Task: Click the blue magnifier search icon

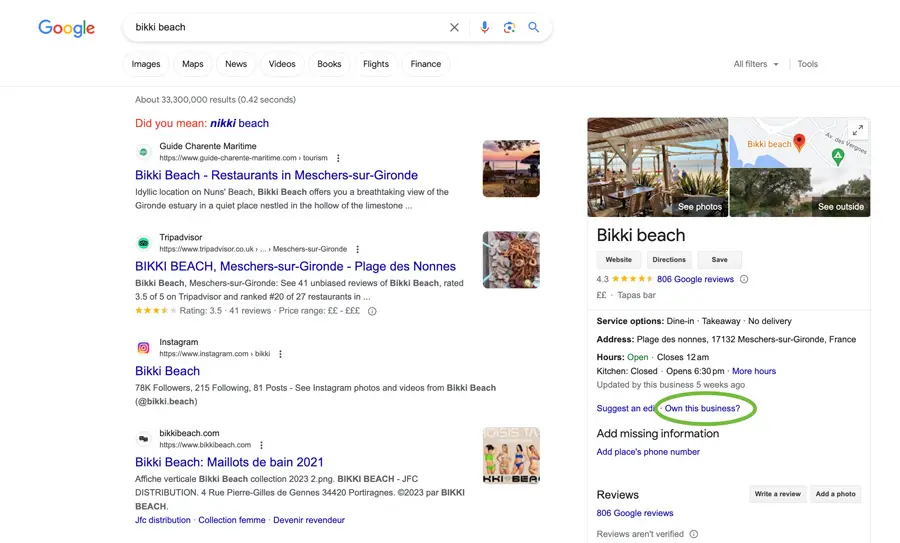Action: [534, 28]
